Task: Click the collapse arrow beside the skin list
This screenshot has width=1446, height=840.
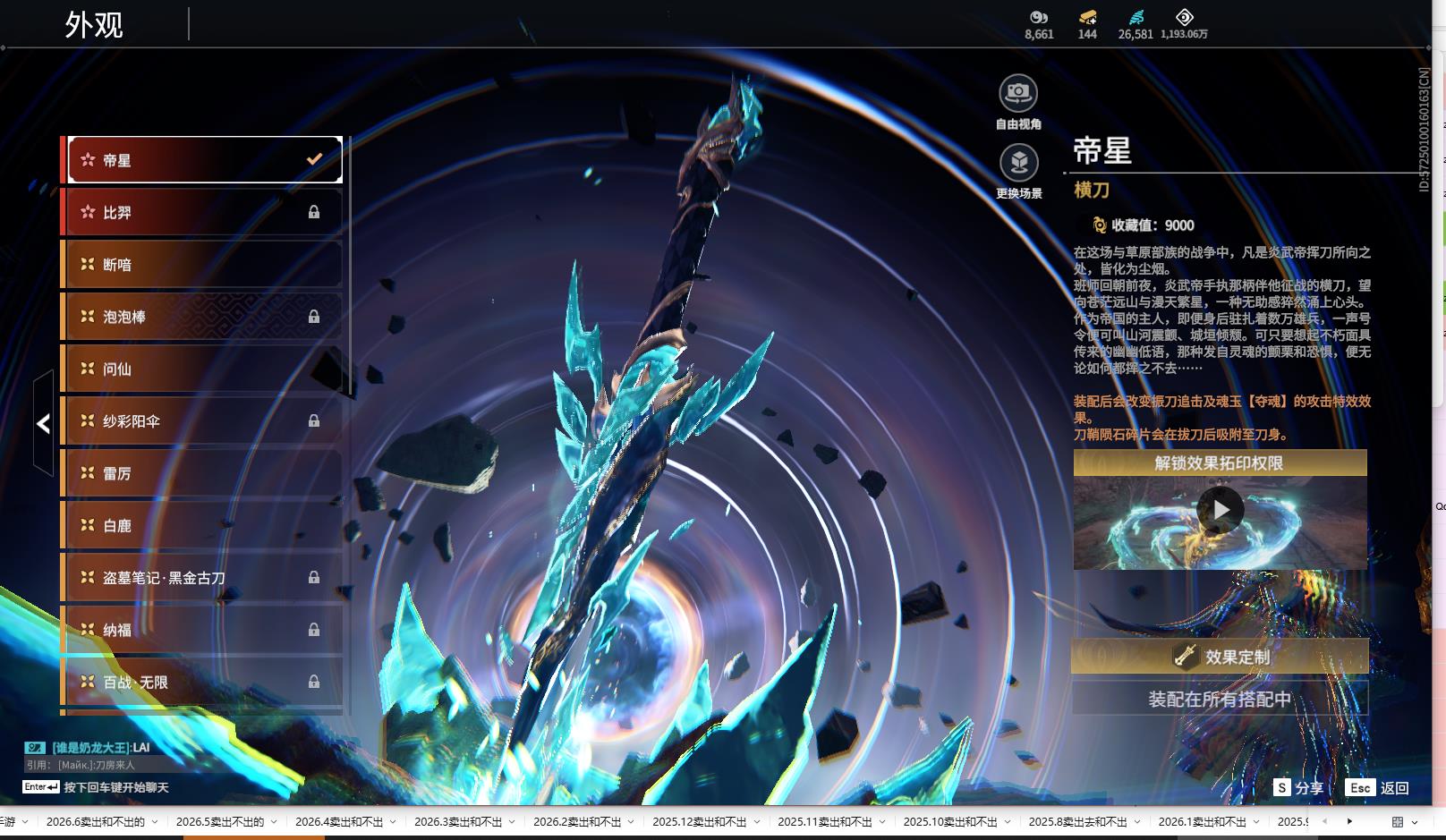Action: [43, 423]
